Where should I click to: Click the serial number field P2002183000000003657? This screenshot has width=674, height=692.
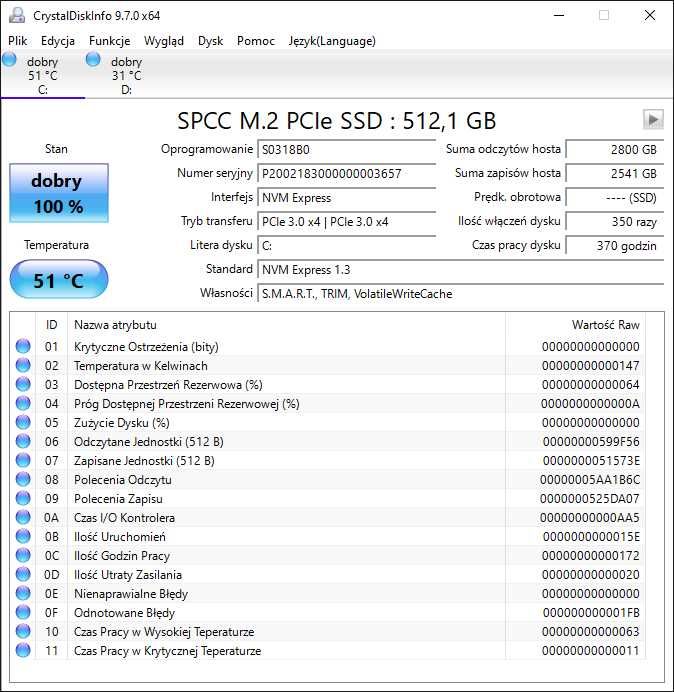pyautogui.click(x=346, y=173)
